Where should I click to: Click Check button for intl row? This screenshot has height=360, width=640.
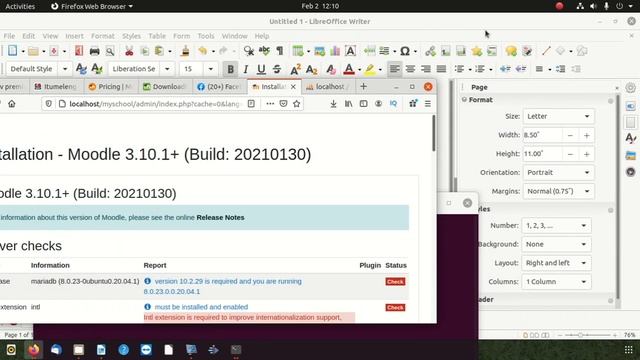click(x=395, y=307)
